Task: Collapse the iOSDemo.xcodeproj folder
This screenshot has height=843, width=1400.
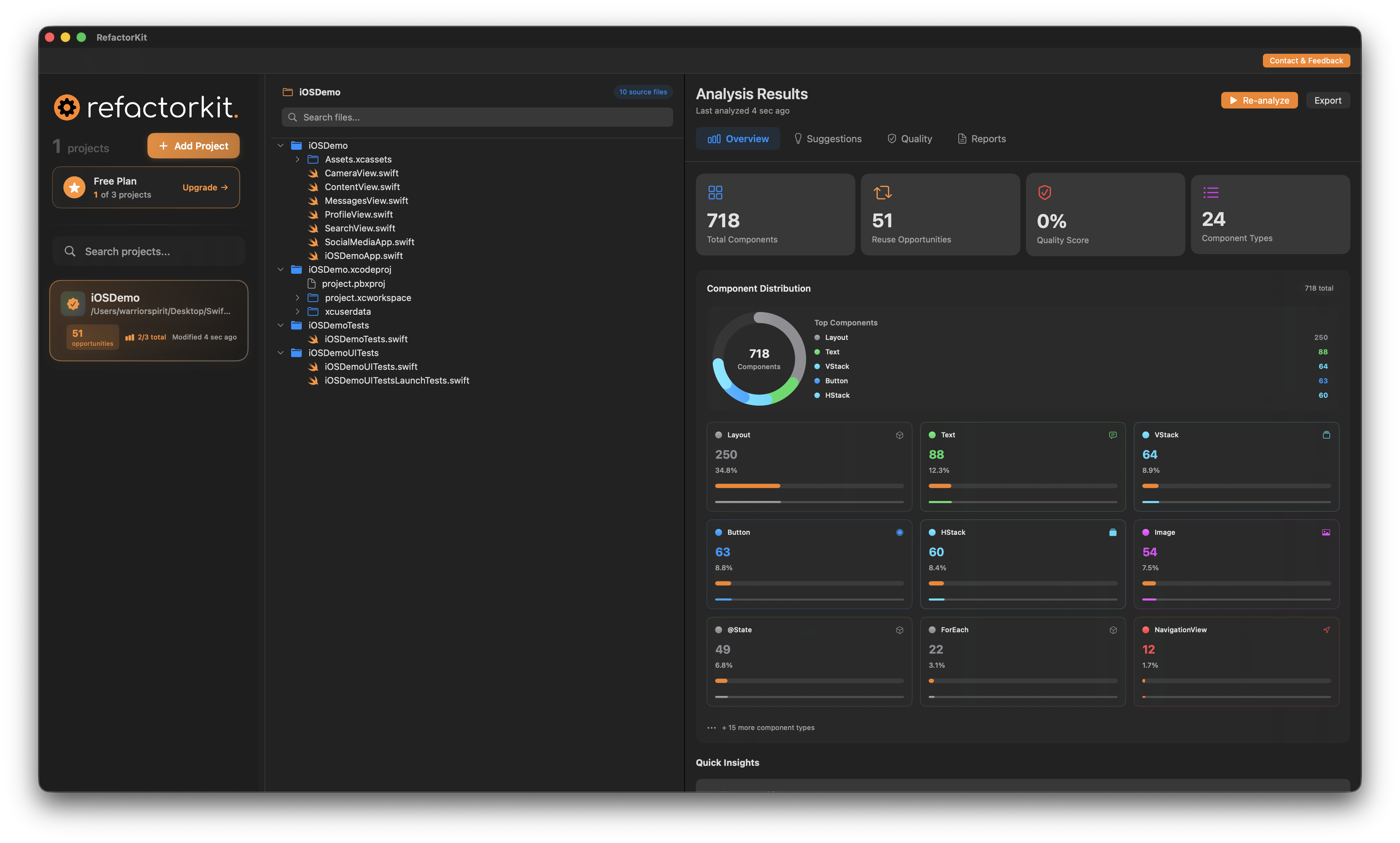Action: coord(280,269)
